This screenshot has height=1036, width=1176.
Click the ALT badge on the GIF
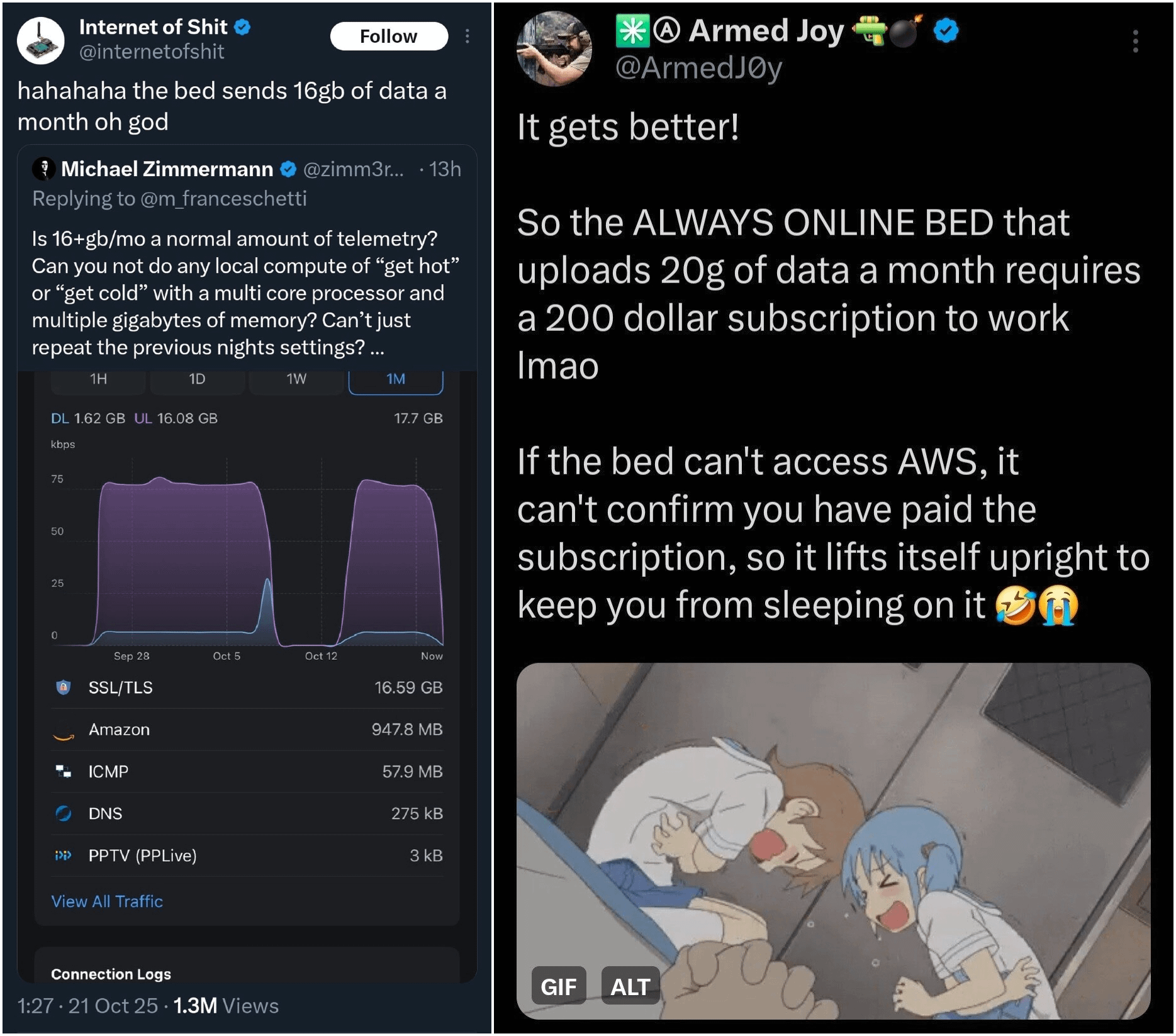630,986
